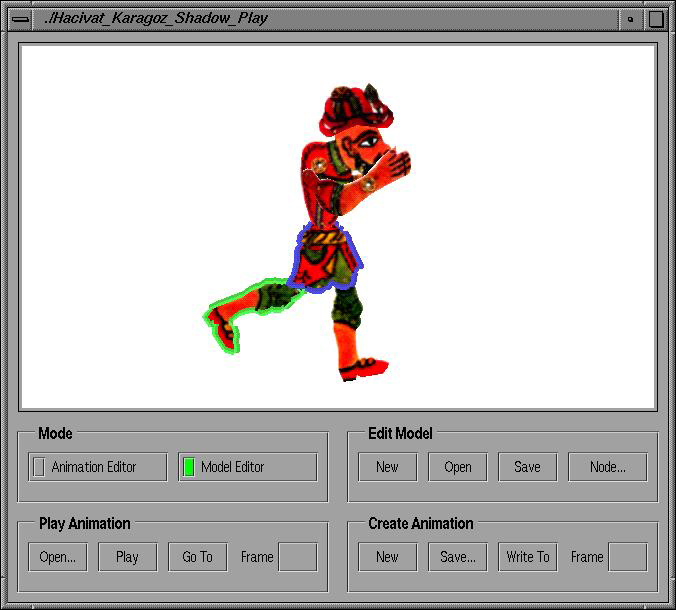Open the Node... dialog
The width and height of the screenshot is (676, 610).
coord(607,467)
